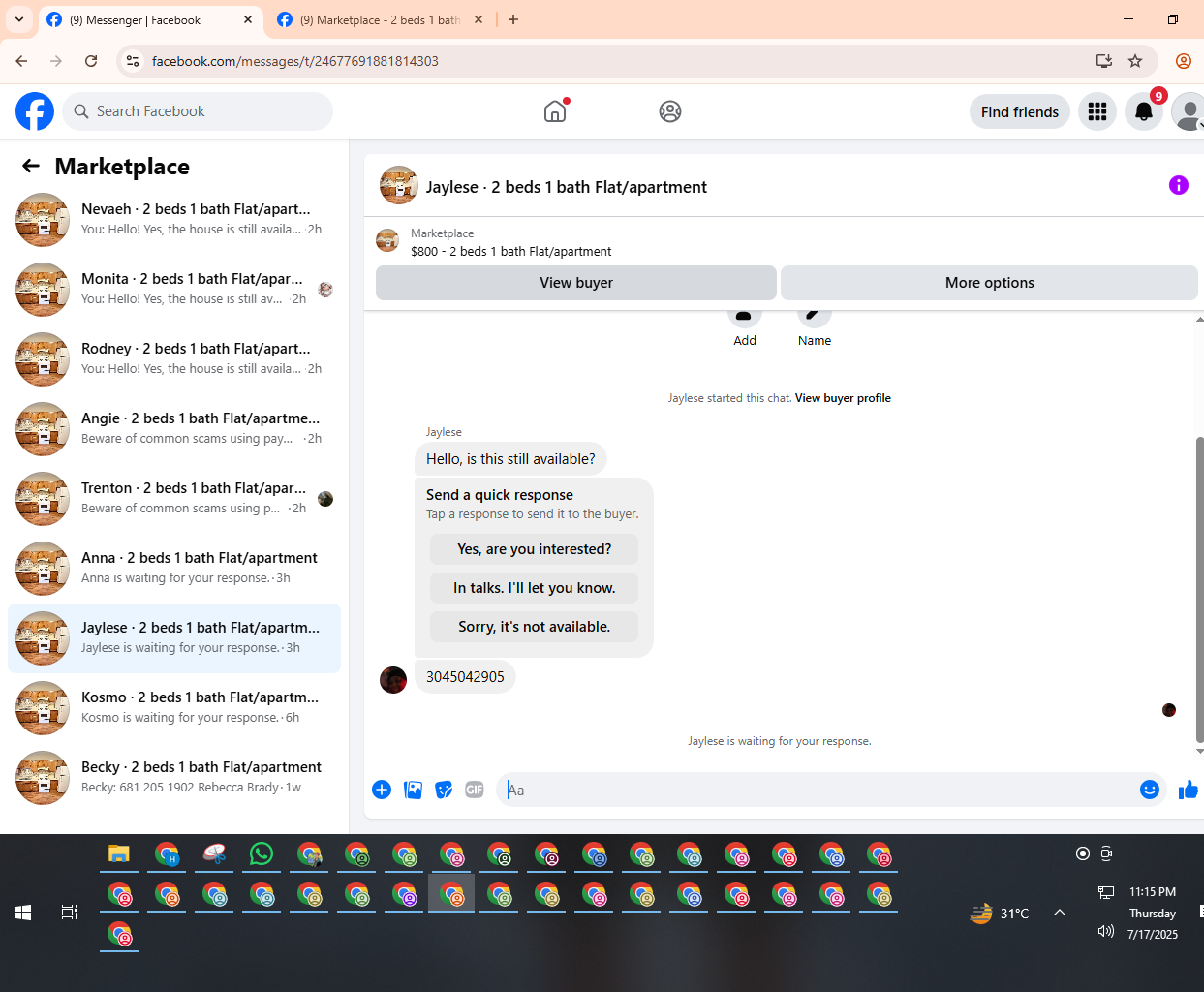Click the Hello, is this still available? message
The width and height of the screenshot is (1204, 992).
pos(510,459)
